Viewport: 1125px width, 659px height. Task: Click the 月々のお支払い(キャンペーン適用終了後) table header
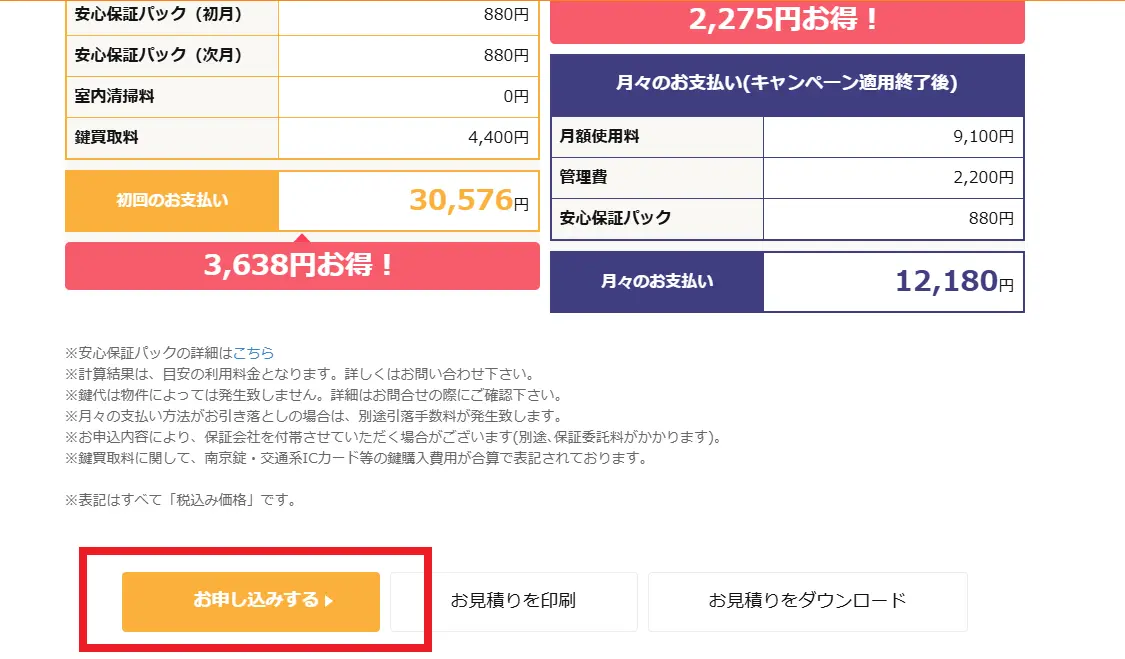(786, 84)
